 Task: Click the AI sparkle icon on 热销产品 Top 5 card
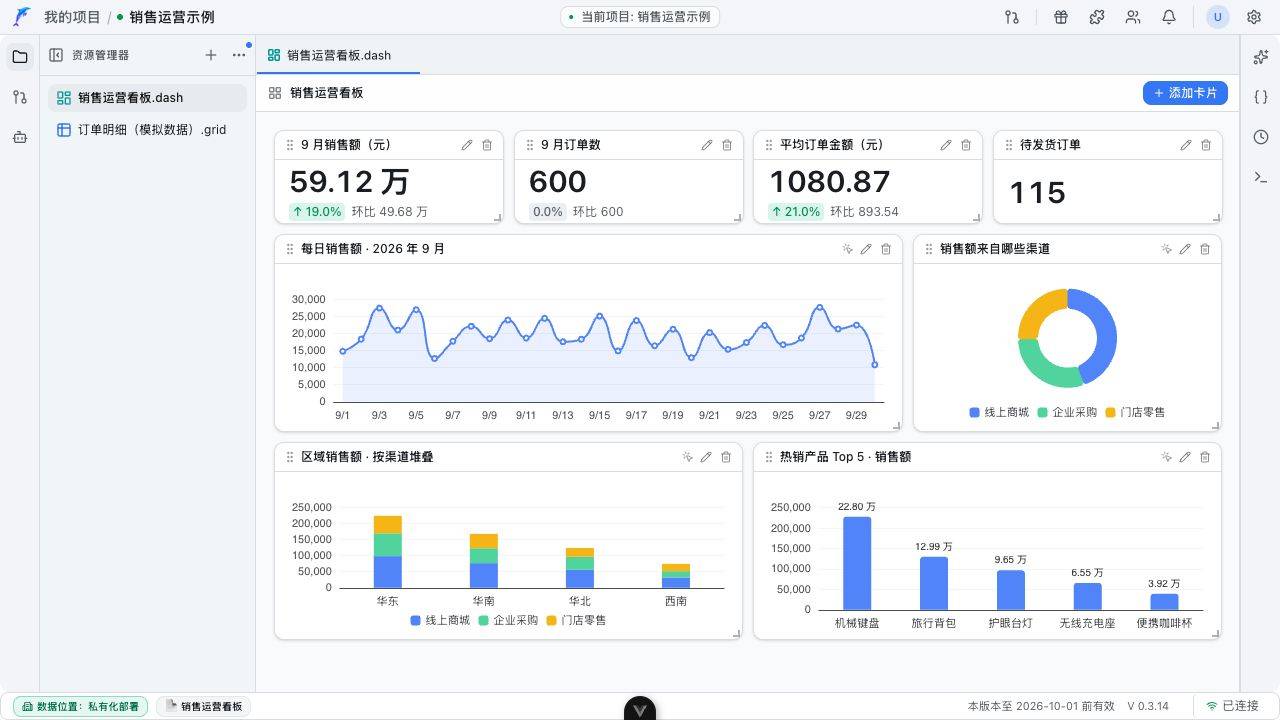pos(1166,457)
